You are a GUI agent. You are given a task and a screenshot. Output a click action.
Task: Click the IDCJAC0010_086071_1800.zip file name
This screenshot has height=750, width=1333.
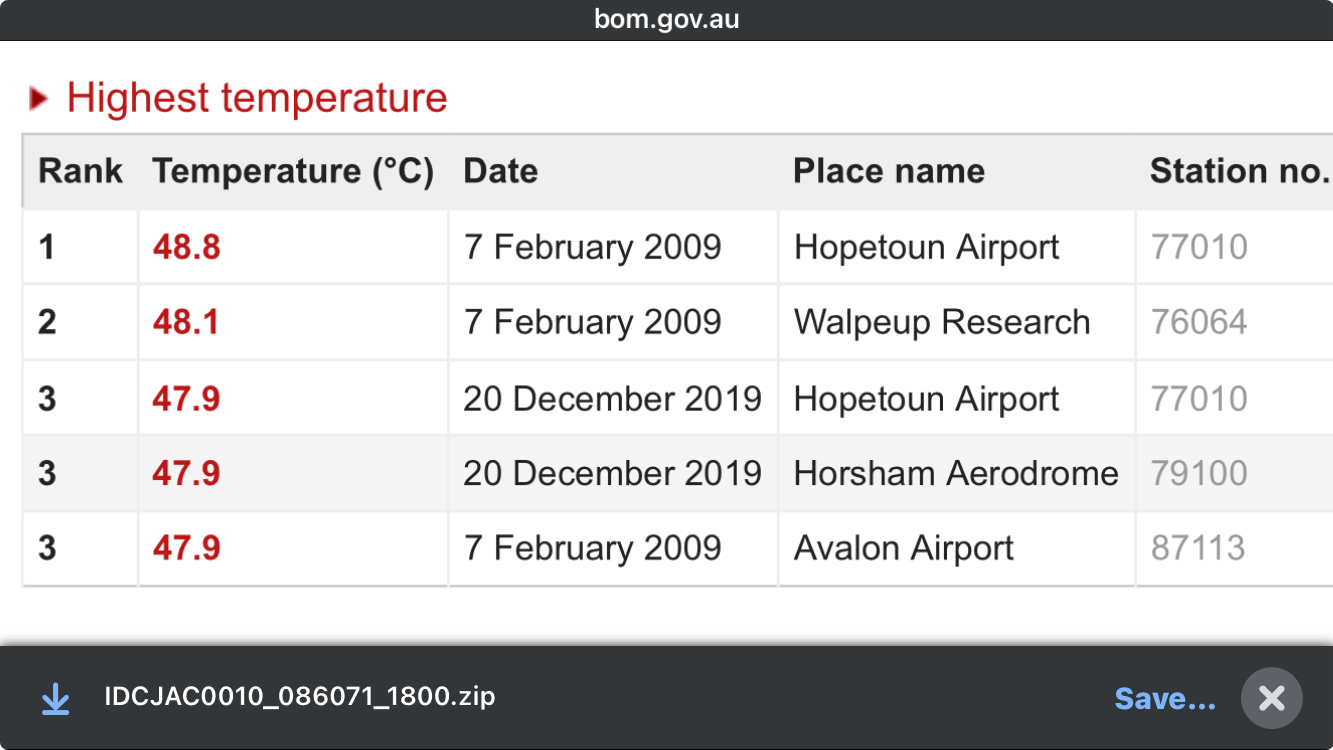(300, 696)
